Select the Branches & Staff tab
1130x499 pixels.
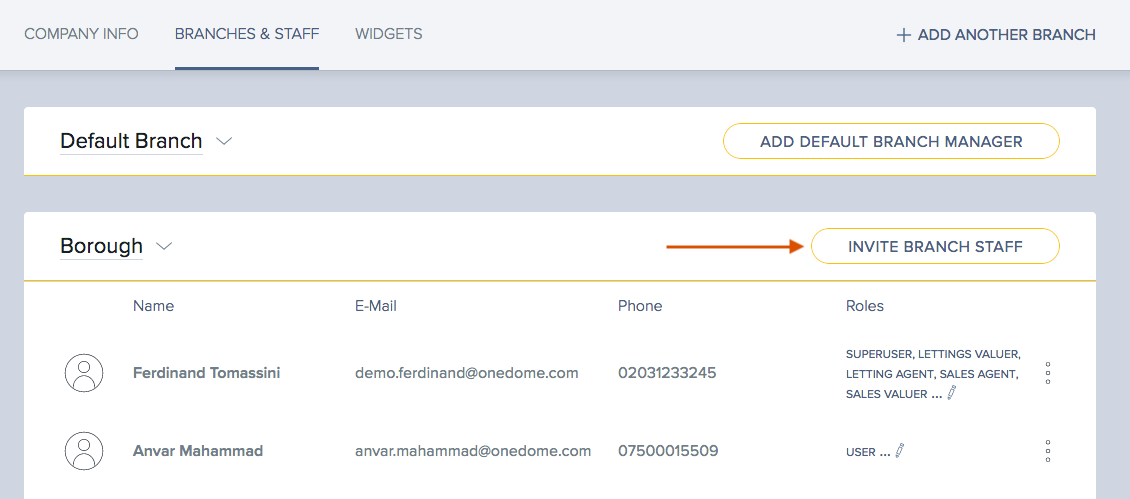(247, 34)
